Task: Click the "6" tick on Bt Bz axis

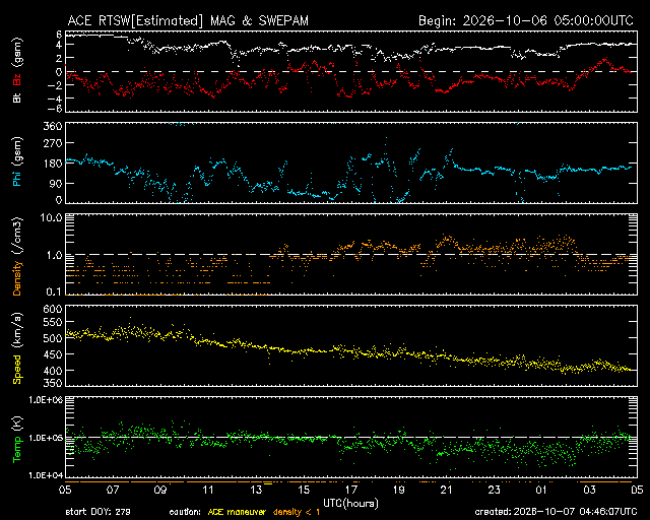Action: click(59, 34)
